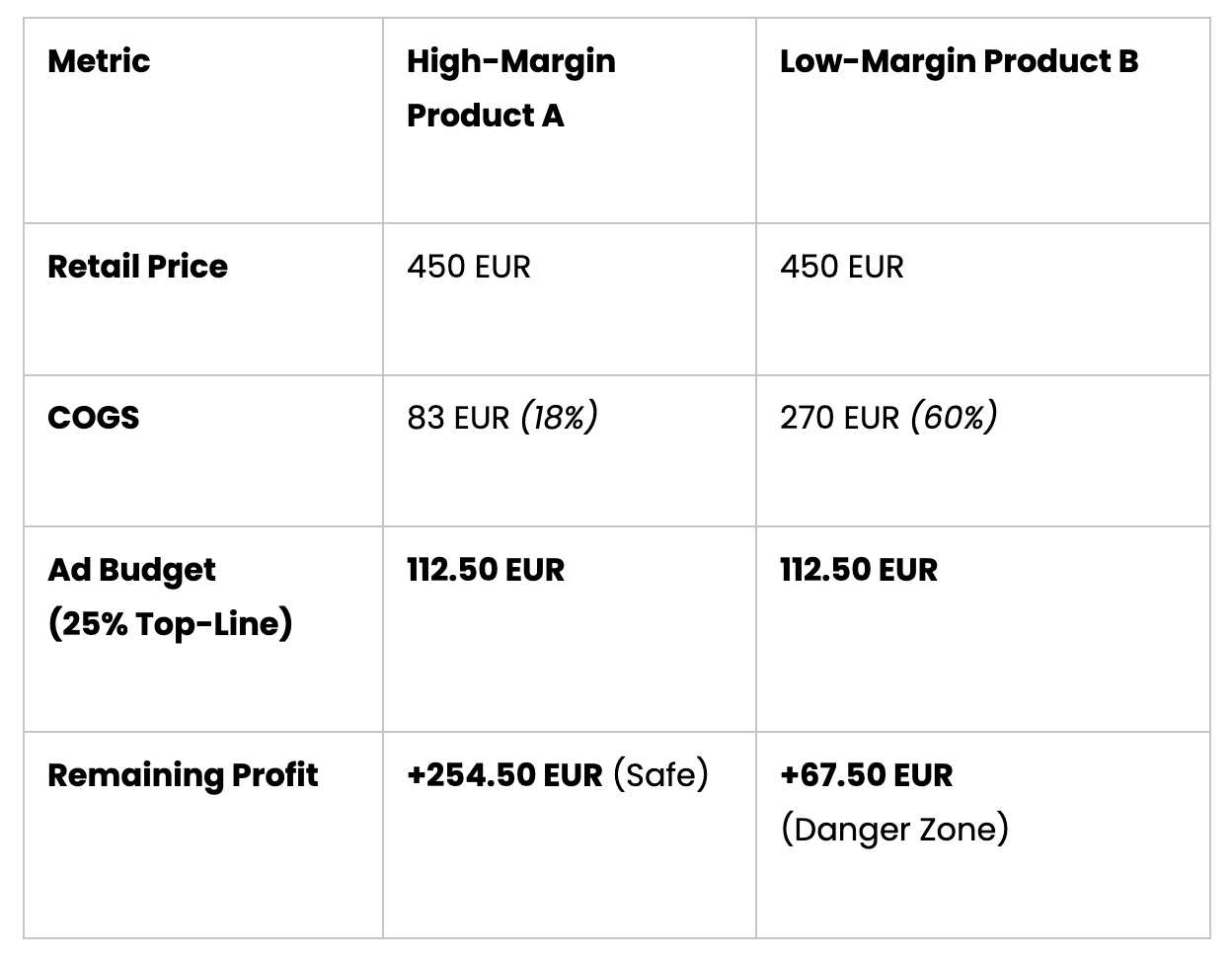1232x958 pixels.
Task: Click the +67.50 EUR profit value
Action: click(x=867, y=775)
